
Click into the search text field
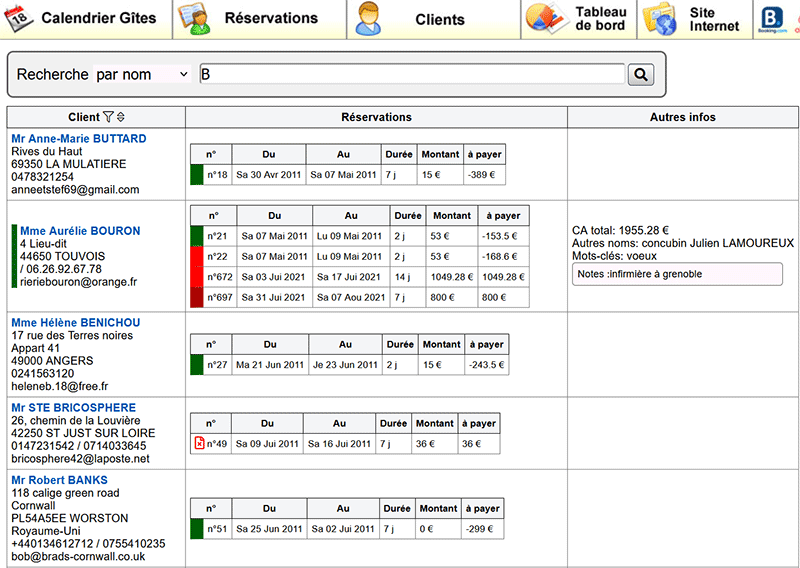(412, 74)
